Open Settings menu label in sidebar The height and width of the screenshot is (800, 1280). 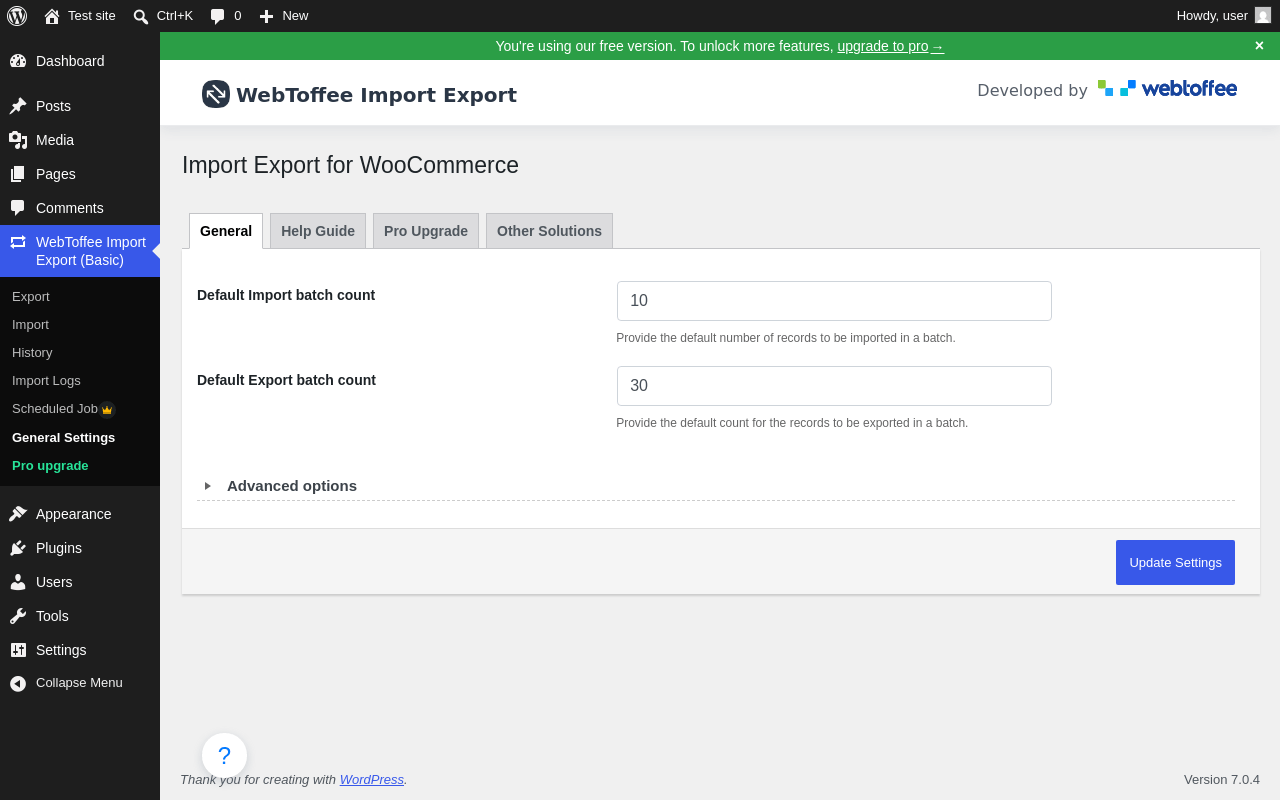(x=61, y=650)
